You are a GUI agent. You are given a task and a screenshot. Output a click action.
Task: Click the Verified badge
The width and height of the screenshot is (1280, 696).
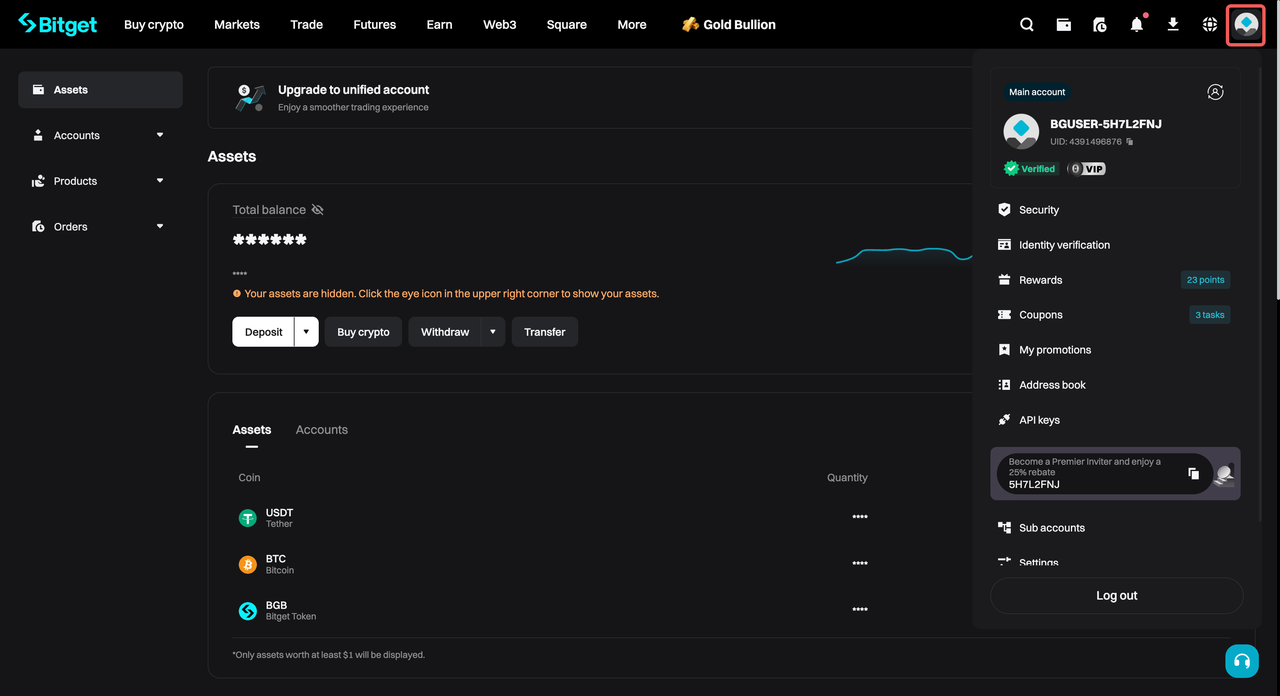coord(1030,169)
